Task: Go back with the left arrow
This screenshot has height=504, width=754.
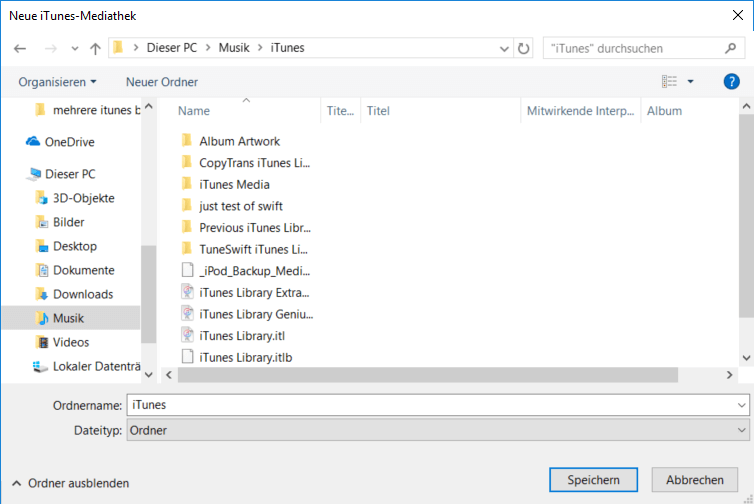Action: click(x=20, y=49)
